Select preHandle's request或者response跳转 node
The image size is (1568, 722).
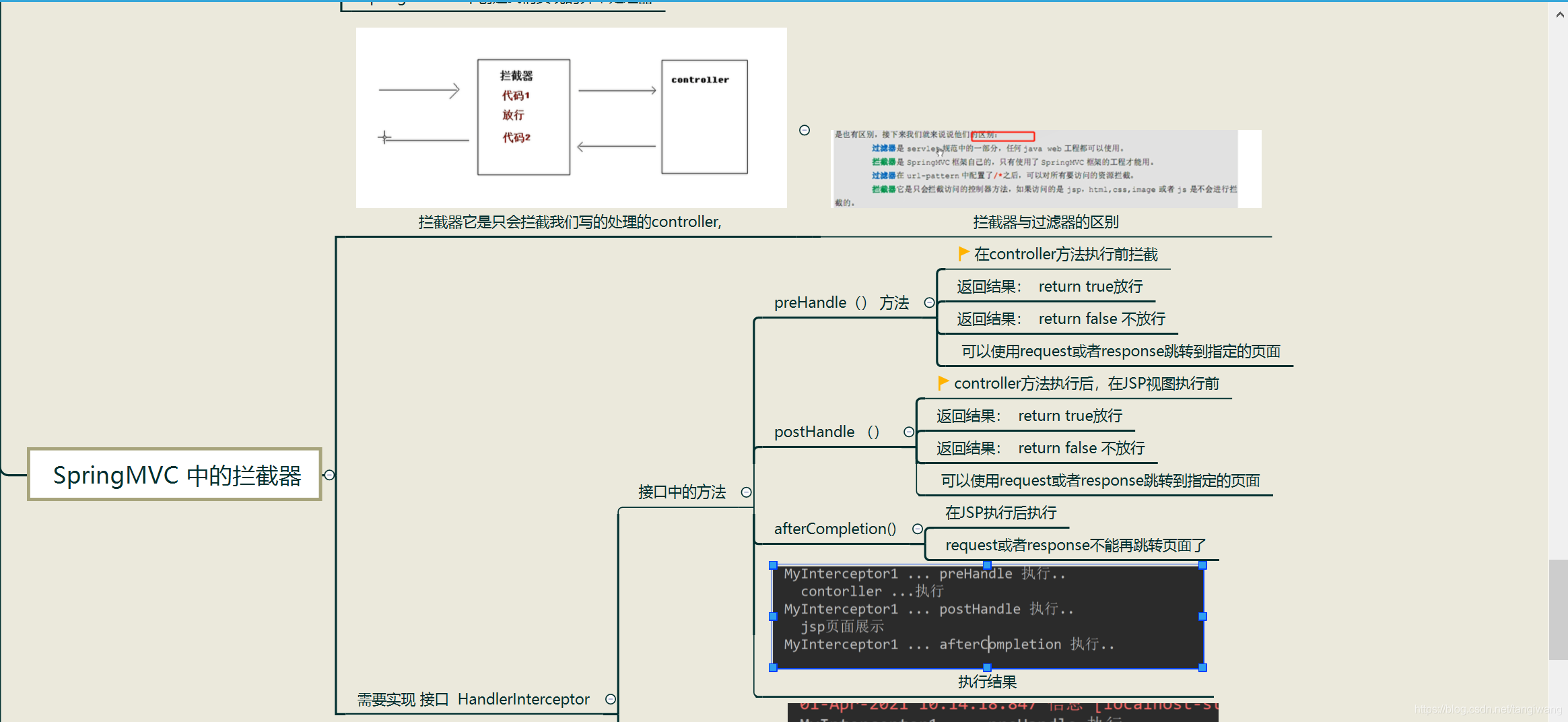(x=1121, y=351)
